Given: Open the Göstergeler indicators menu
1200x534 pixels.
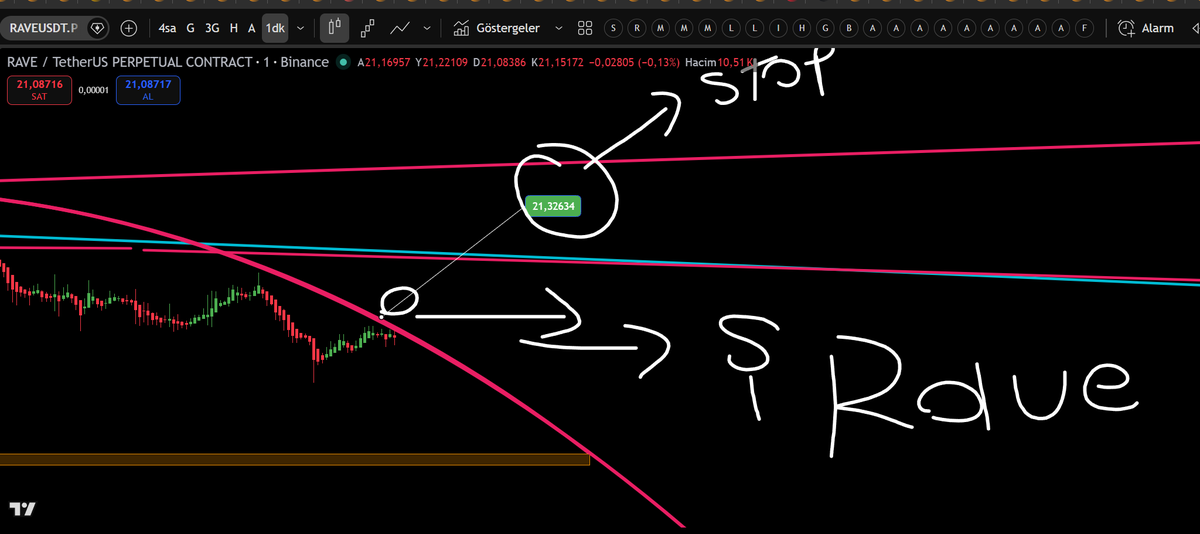Looking at the screenshot, I should (498, 28).
